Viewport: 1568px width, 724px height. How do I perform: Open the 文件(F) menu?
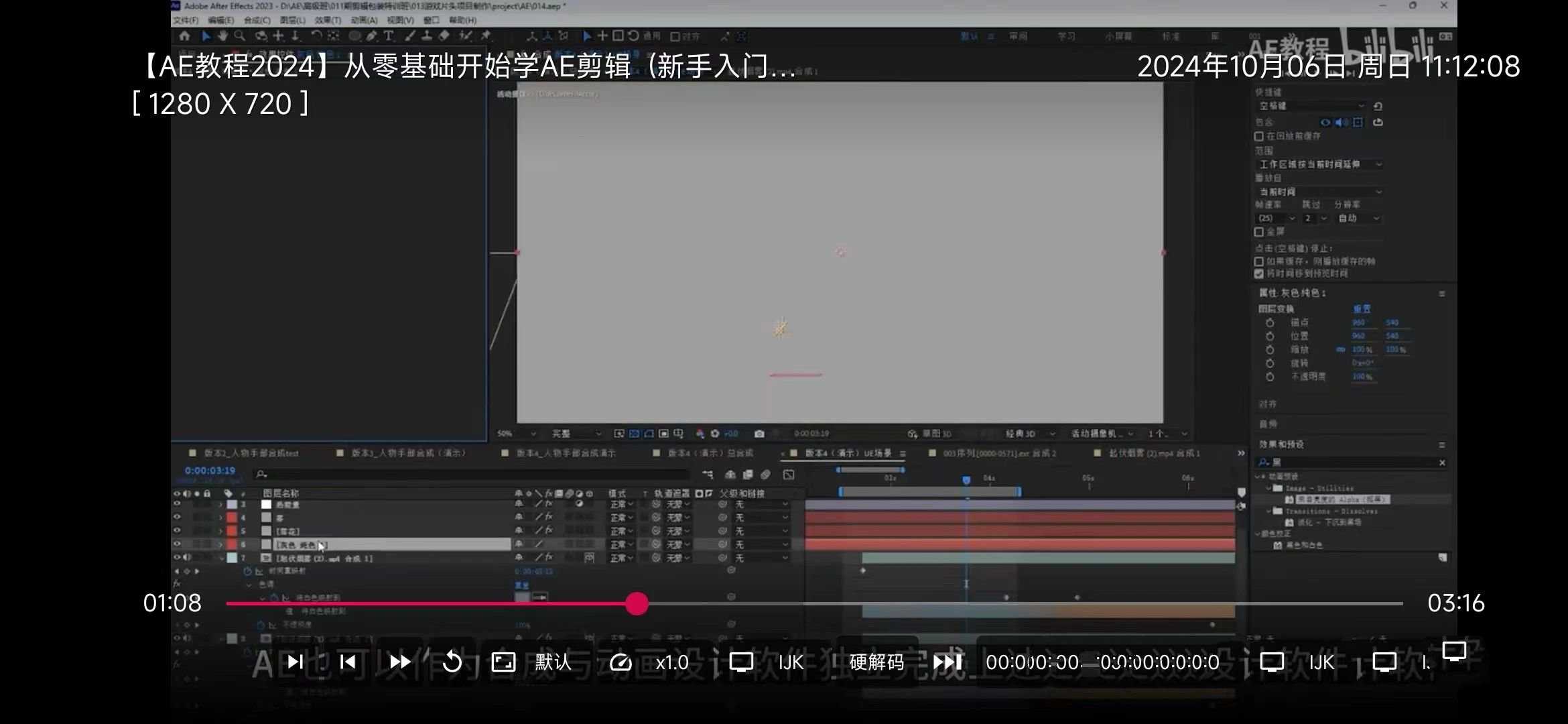(186, 20)
